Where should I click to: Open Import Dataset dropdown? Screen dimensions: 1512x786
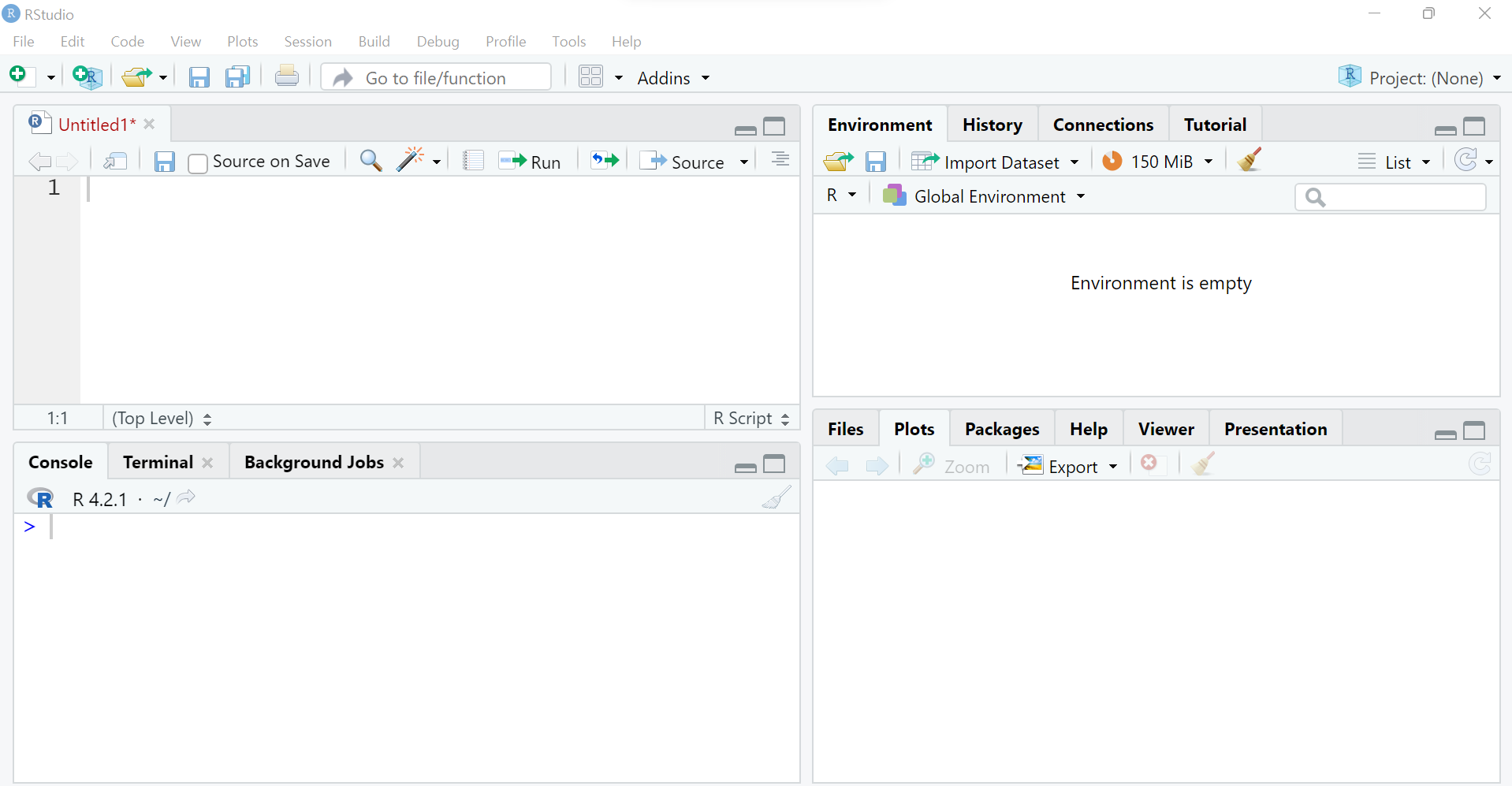point(995,162)
